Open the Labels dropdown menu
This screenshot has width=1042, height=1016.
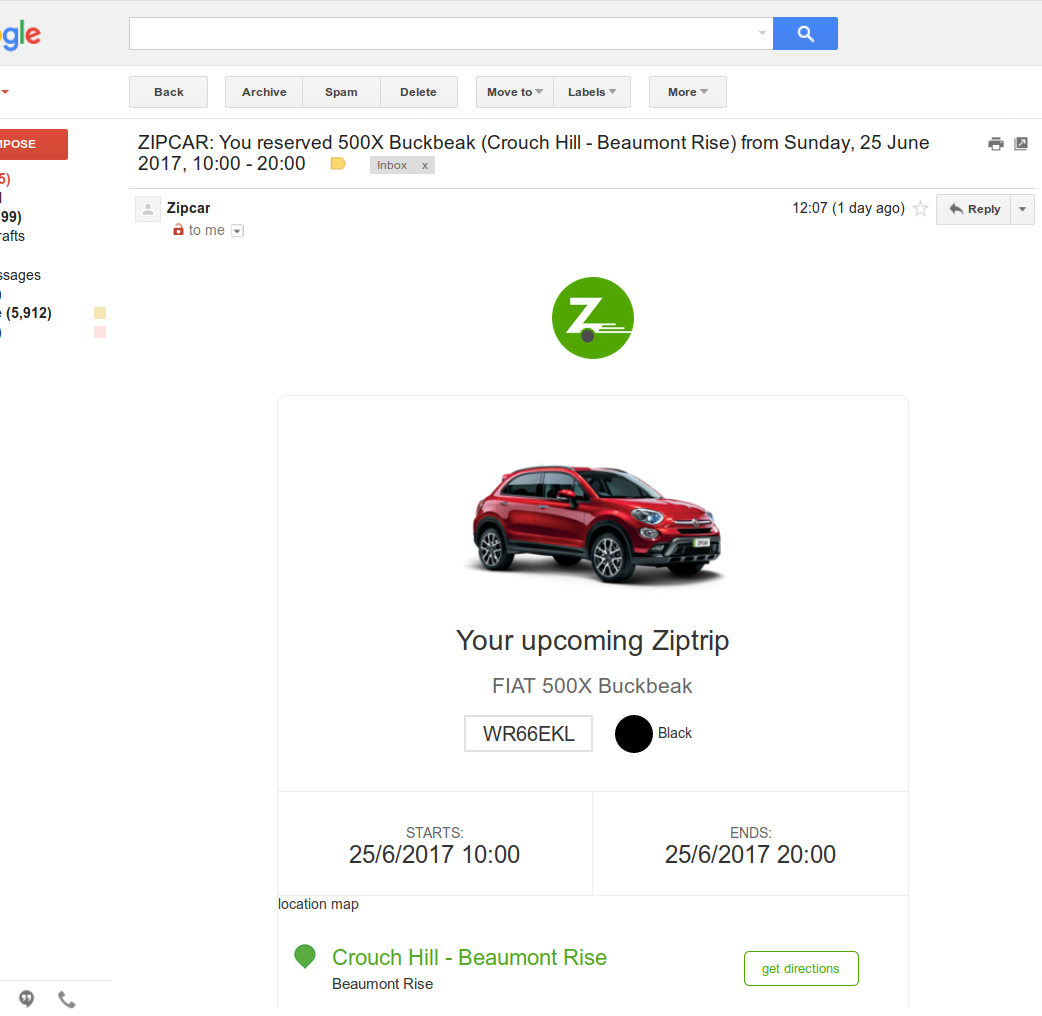(x=591, y=92)
